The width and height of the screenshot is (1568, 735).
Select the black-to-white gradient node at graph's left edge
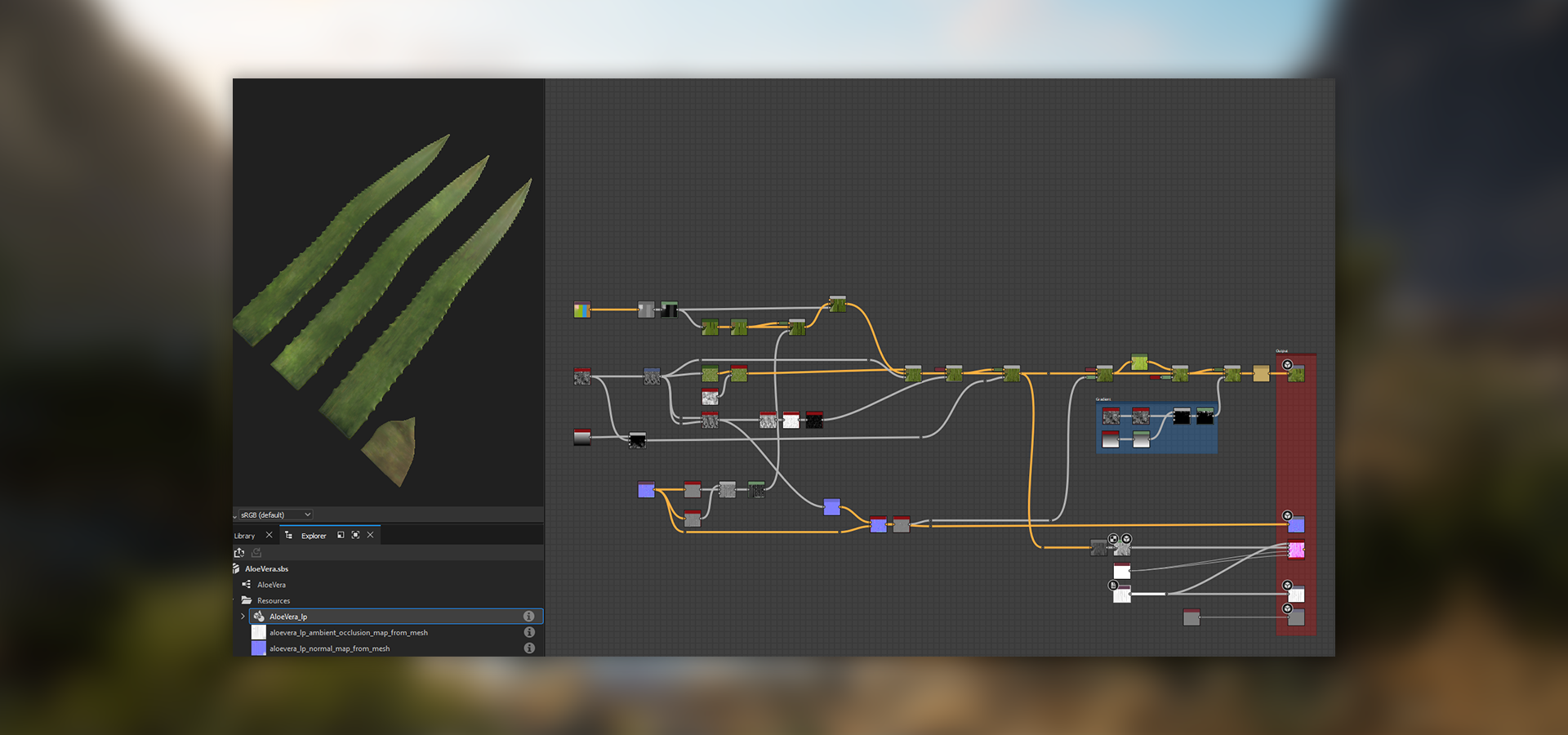[582, 437]
